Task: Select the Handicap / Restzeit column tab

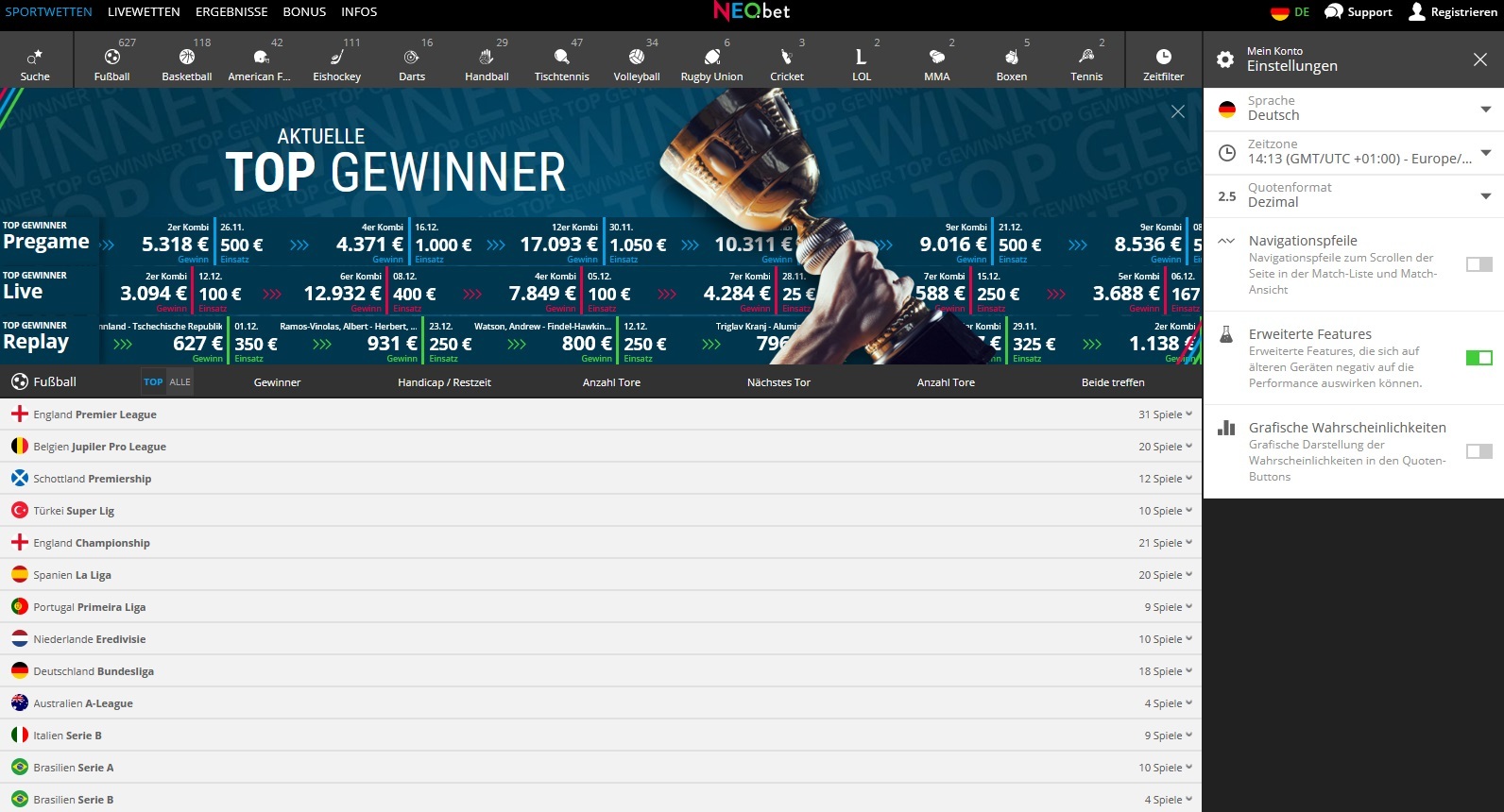Action: click(444, 382)
